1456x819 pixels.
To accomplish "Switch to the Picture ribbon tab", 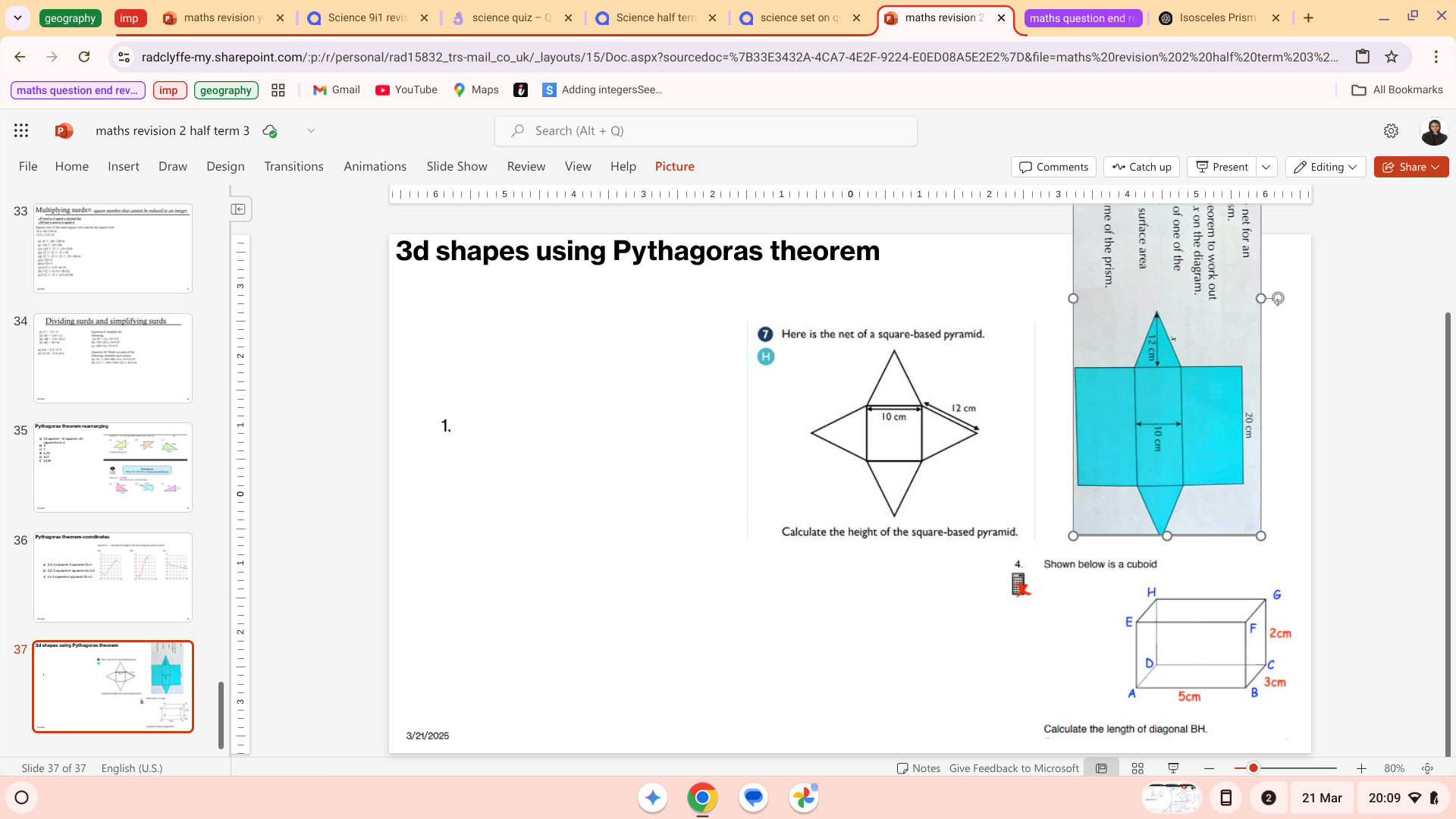I will coord(674,166).
